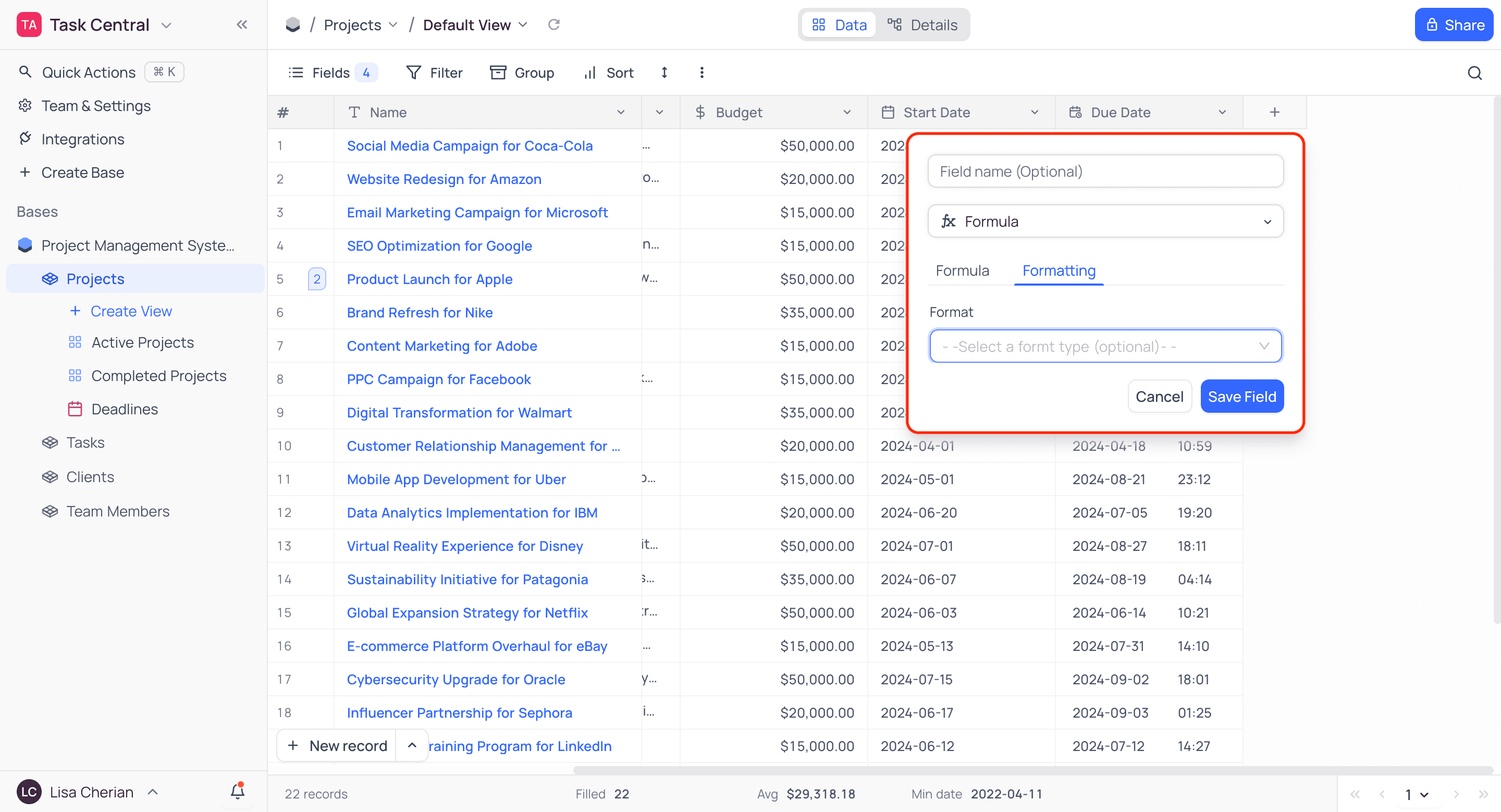Click the notification bell icon
1501x812 pixels.
tap(237, 791)
